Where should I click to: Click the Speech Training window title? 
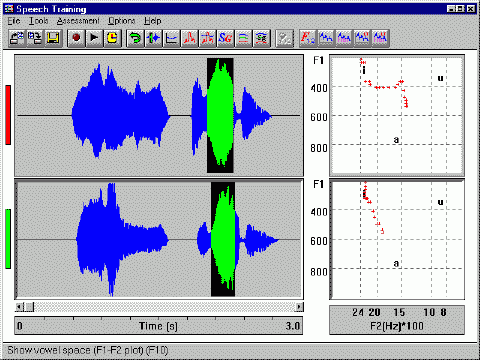51,9
